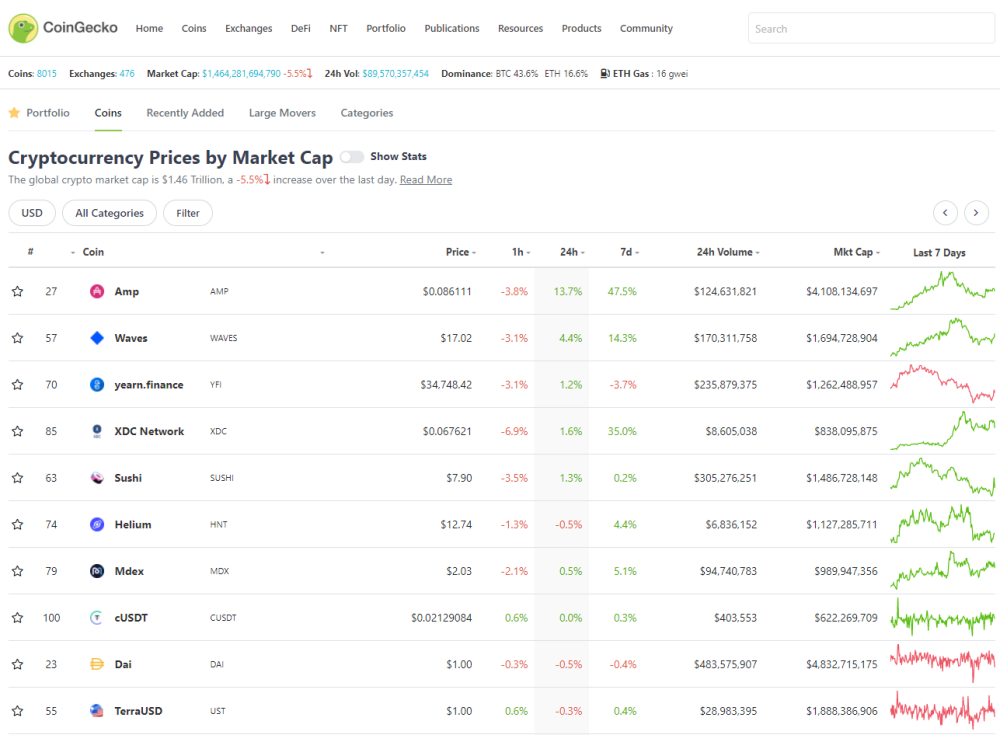Add Helium to favorites via star

(x=18, y=524)
